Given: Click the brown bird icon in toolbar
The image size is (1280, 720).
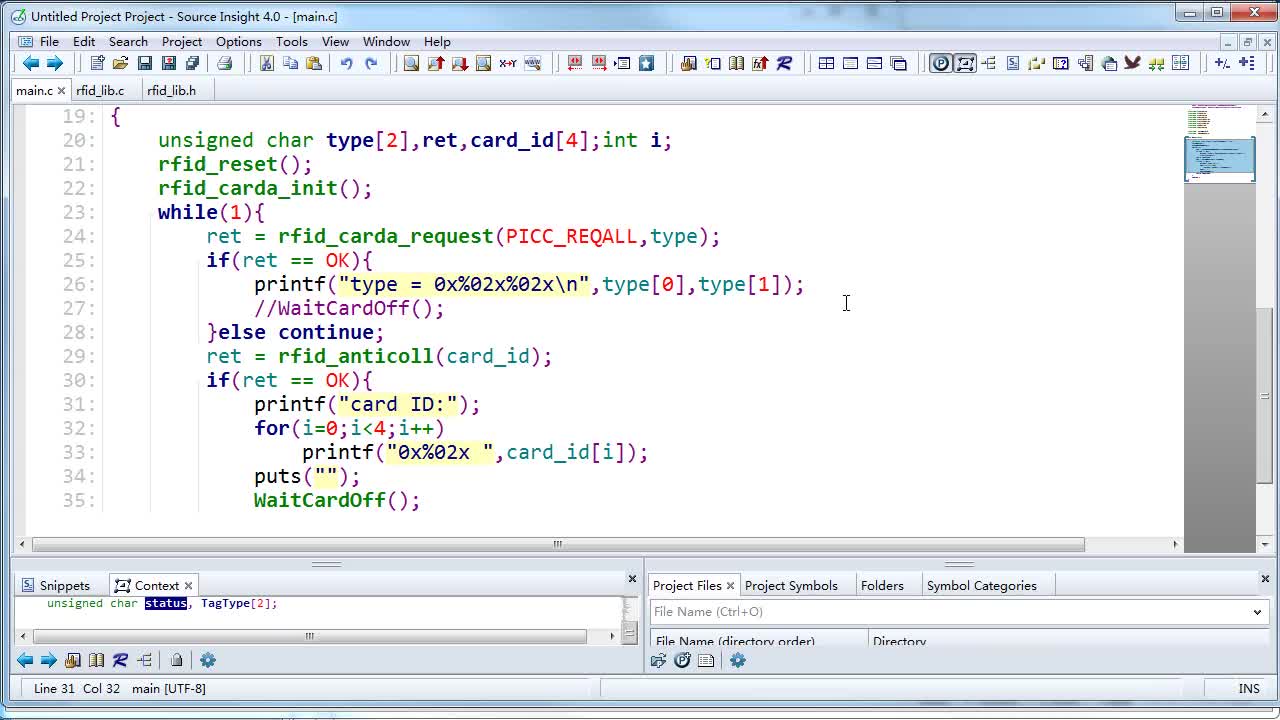Looking at the screenshot, I should click(x=1133, y=63).
